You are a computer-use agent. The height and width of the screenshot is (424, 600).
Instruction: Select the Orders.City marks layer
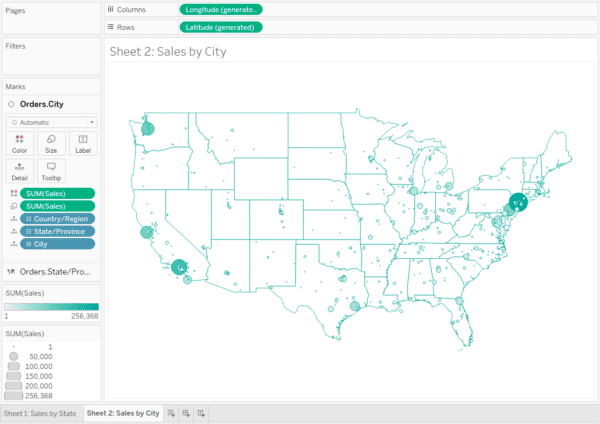[x=45, y=102]
